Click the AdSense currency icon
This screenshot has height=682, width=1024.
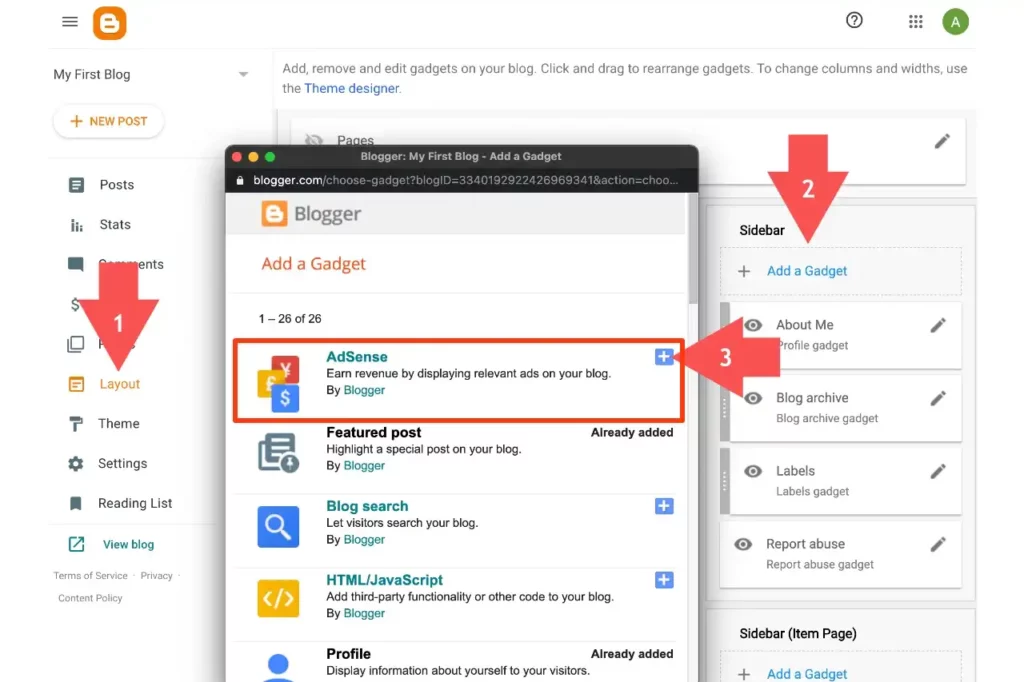(279, 384)
